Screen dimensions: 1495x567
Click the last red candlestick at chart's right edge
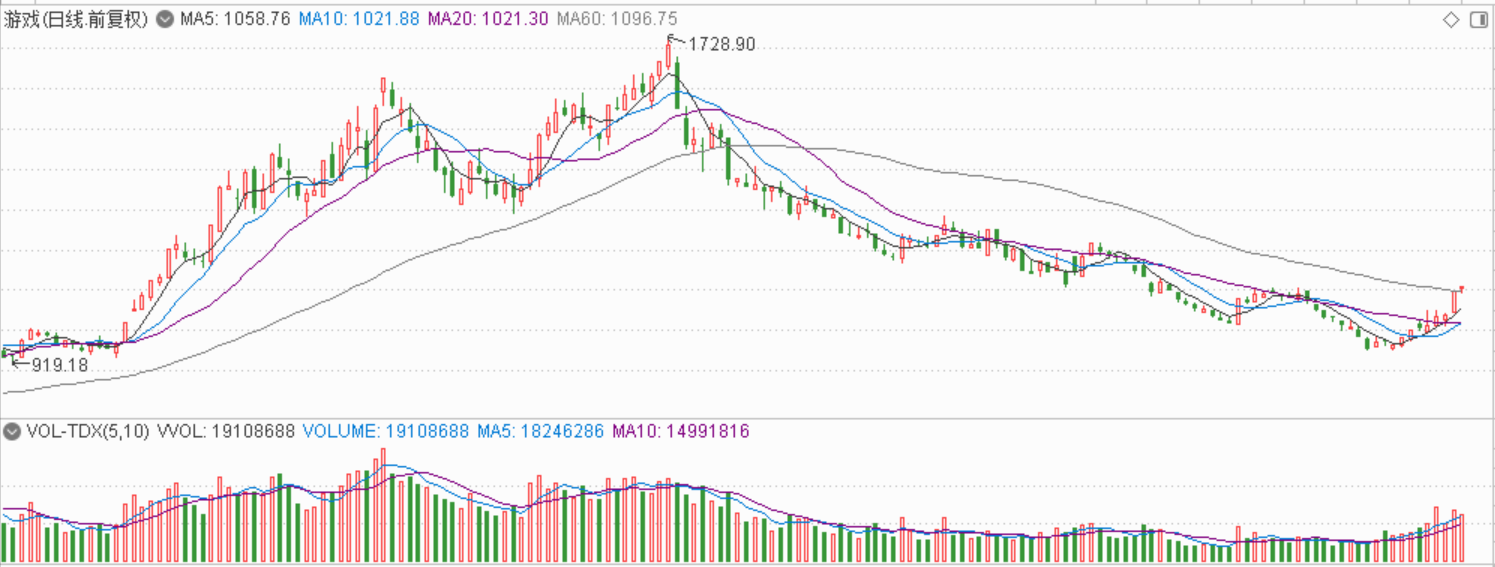tap(1461, 289)
